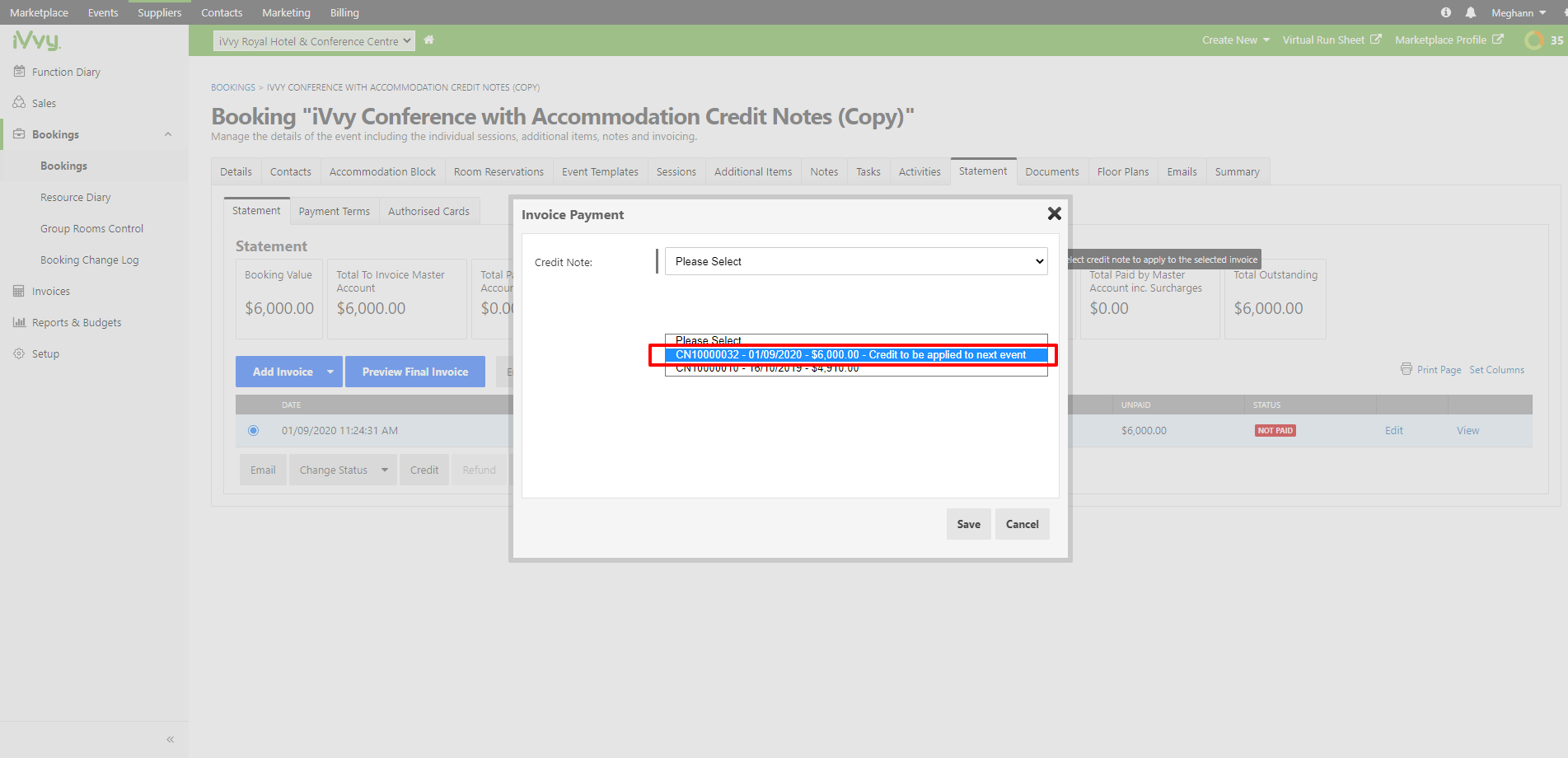Expand the Create New menu
Image resolution: width=1568 pixels, height=758 pixels.
point(1235,40)
